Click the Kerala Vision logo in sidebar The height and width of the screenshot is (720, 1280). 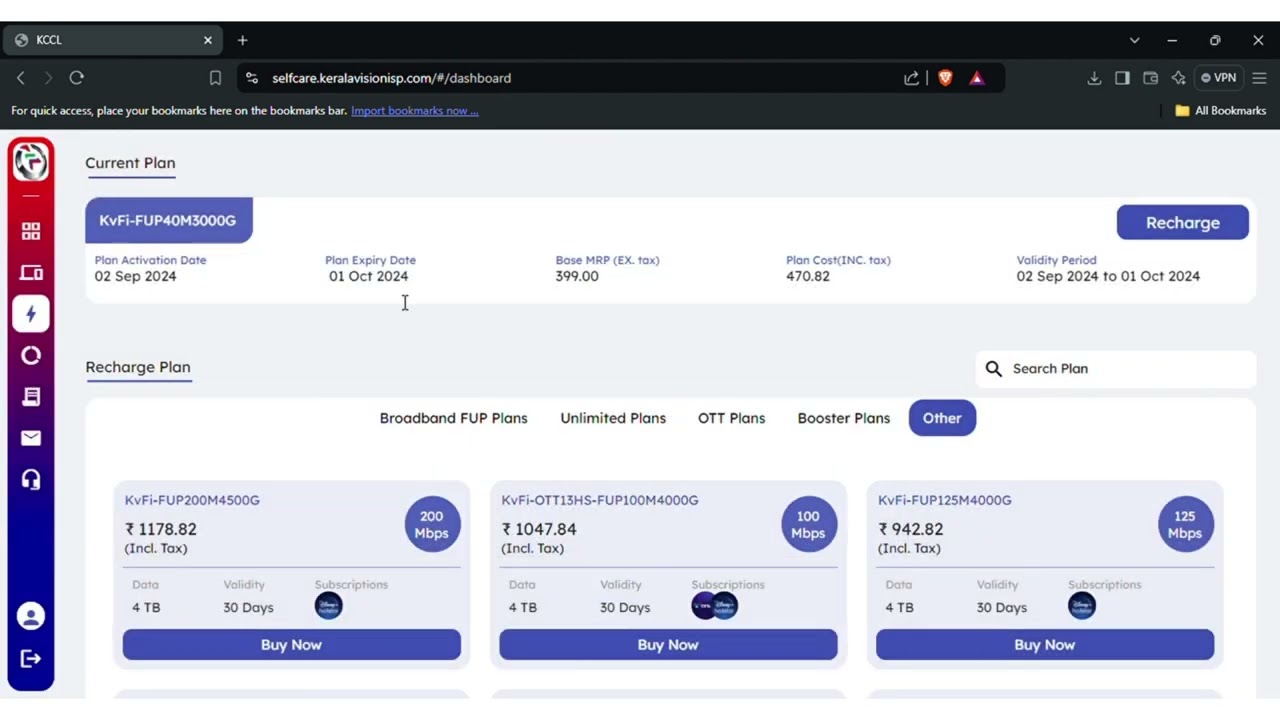[x=31, y=162]
